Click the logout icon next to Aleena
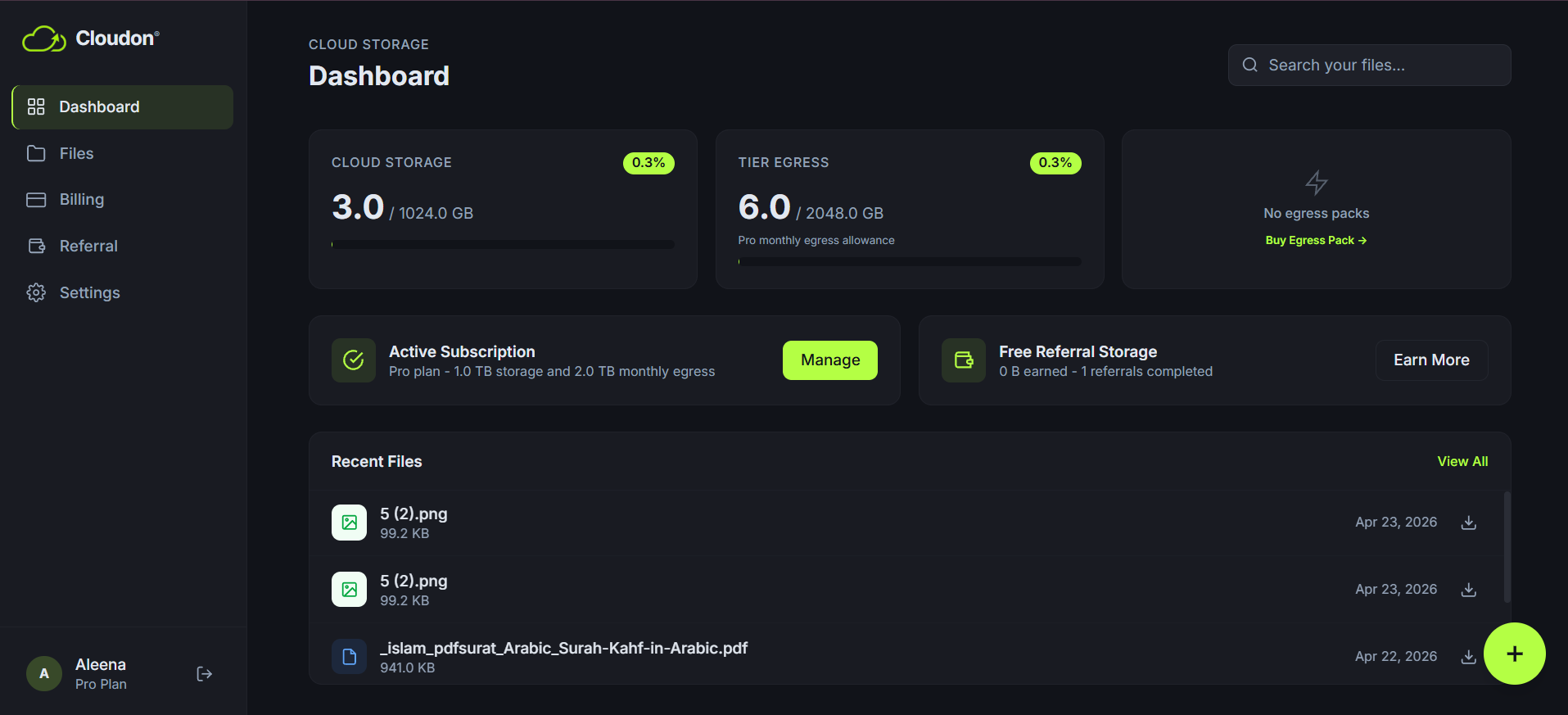1568x715 pixels. coord(203,673)
